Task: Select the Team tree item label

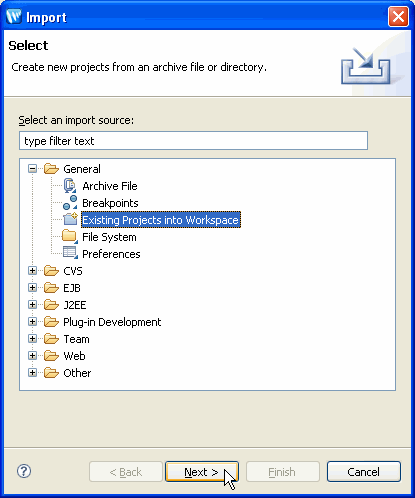Action: click(76, 339)
